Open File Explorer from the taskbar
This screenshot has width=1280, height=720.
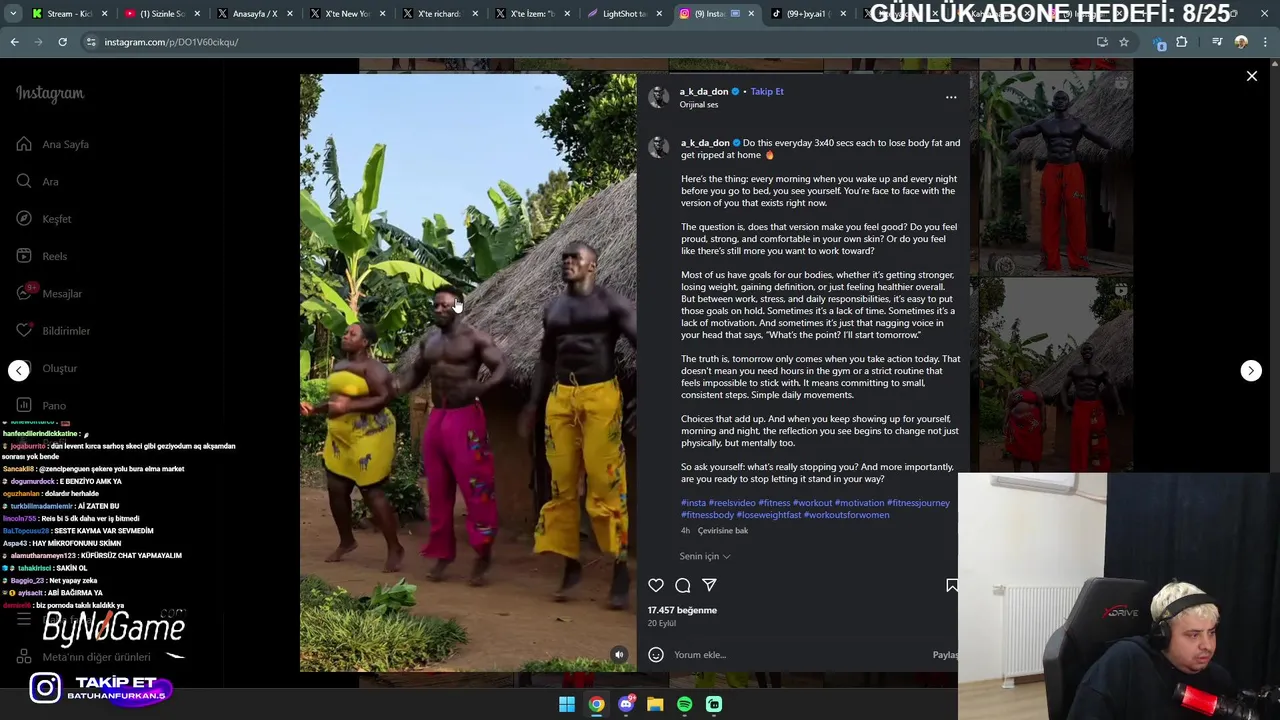click(655, 704)
